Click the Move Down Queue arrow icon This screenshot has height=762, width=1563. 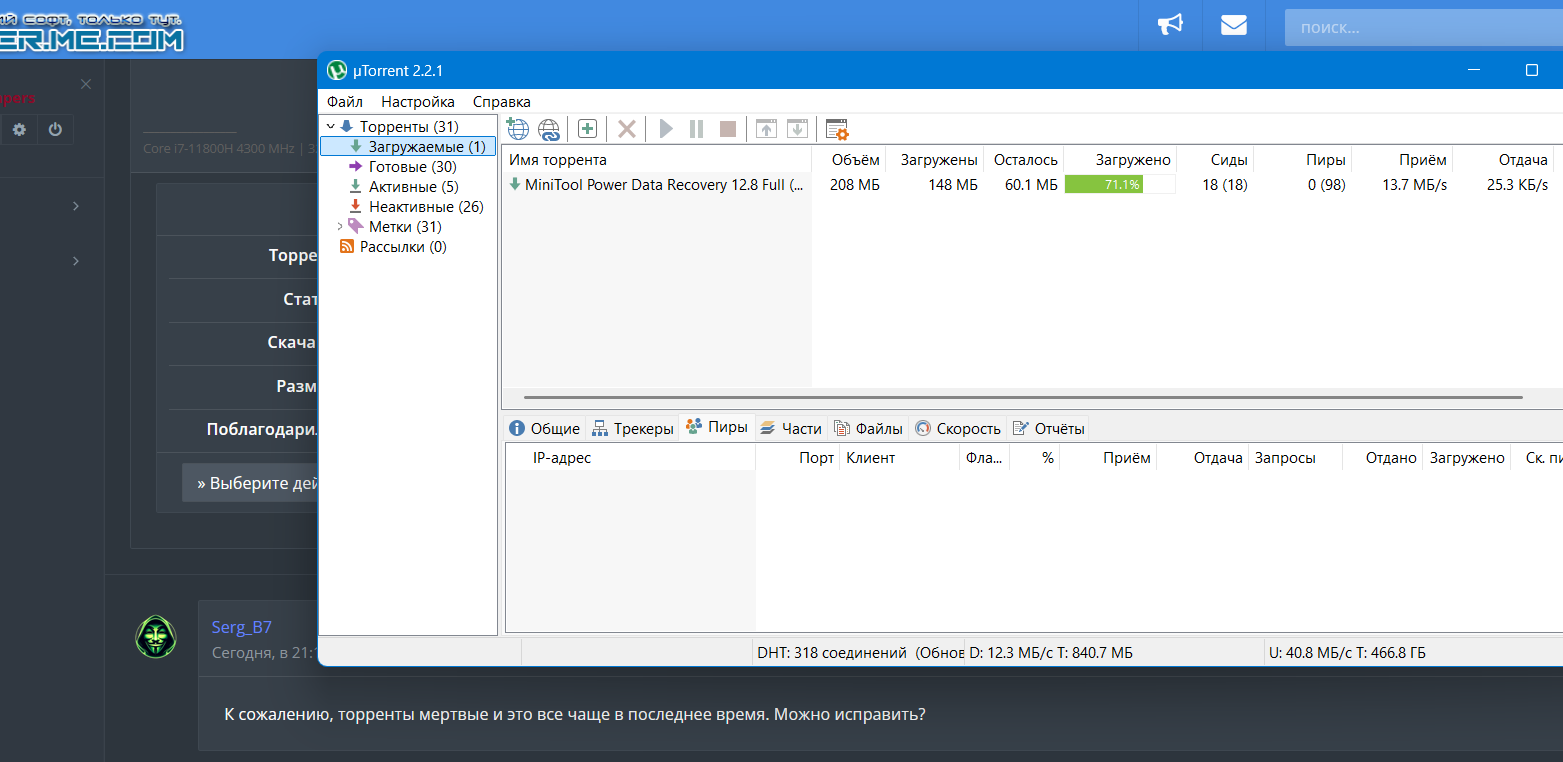pyautogui.click(x=797, y=129)
